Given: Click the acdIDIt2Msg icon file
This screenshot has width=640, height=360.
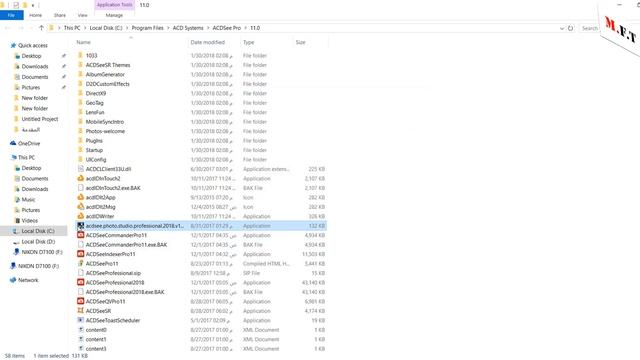Looking at the screenshot, I should [80, 207].
